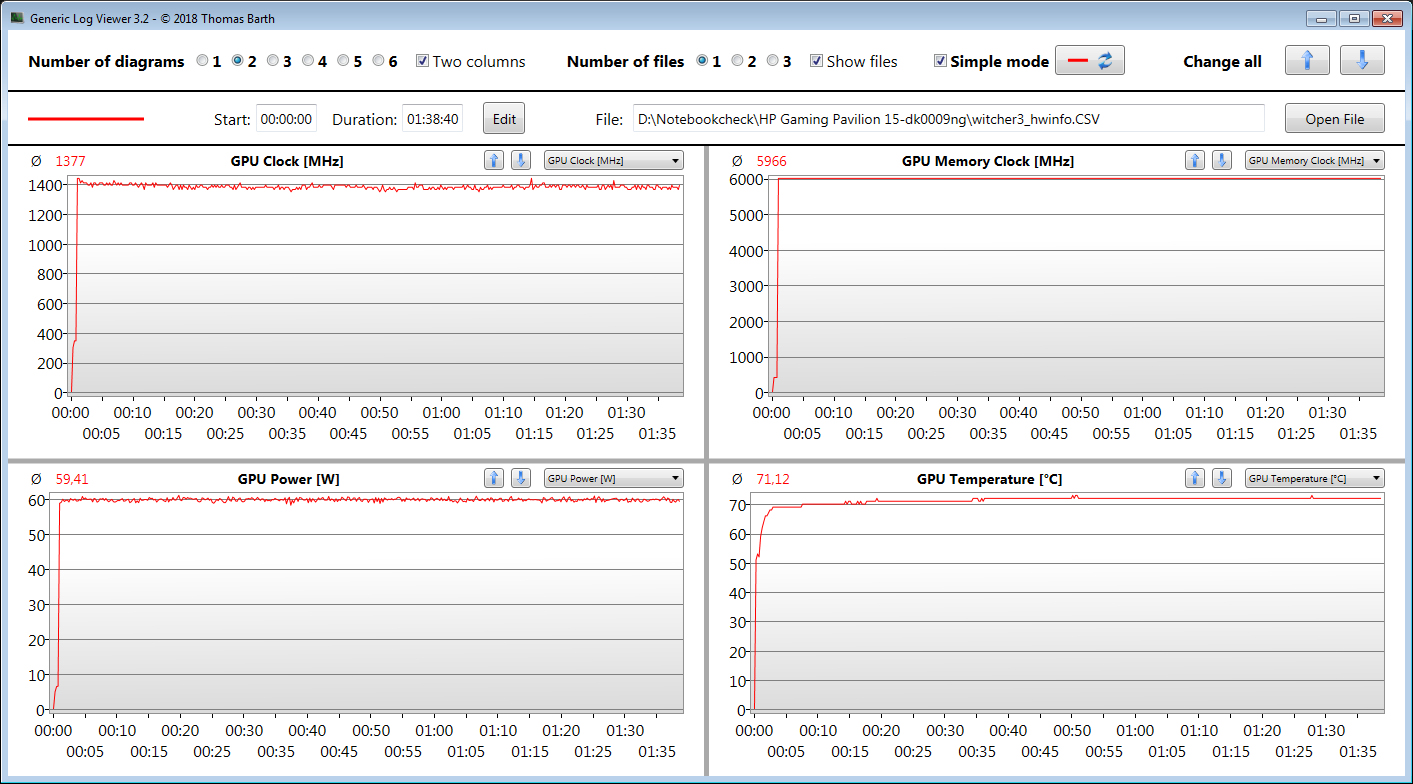1413x784 pixels.
Task: Click Change all down arrow icon
Action: pos(1362,61)
